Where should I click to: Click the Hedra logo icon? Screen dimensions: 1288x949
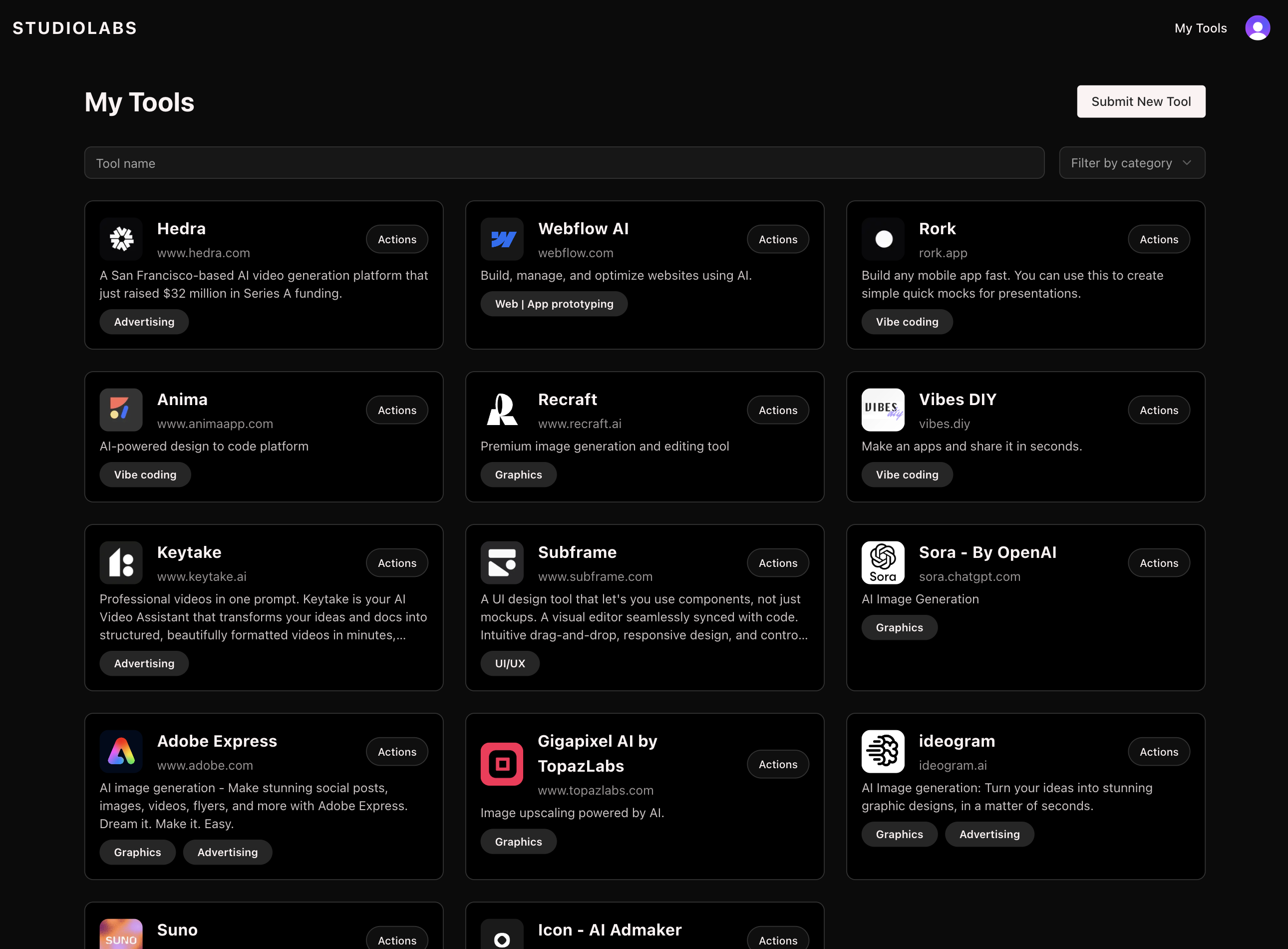click(121, 239)
